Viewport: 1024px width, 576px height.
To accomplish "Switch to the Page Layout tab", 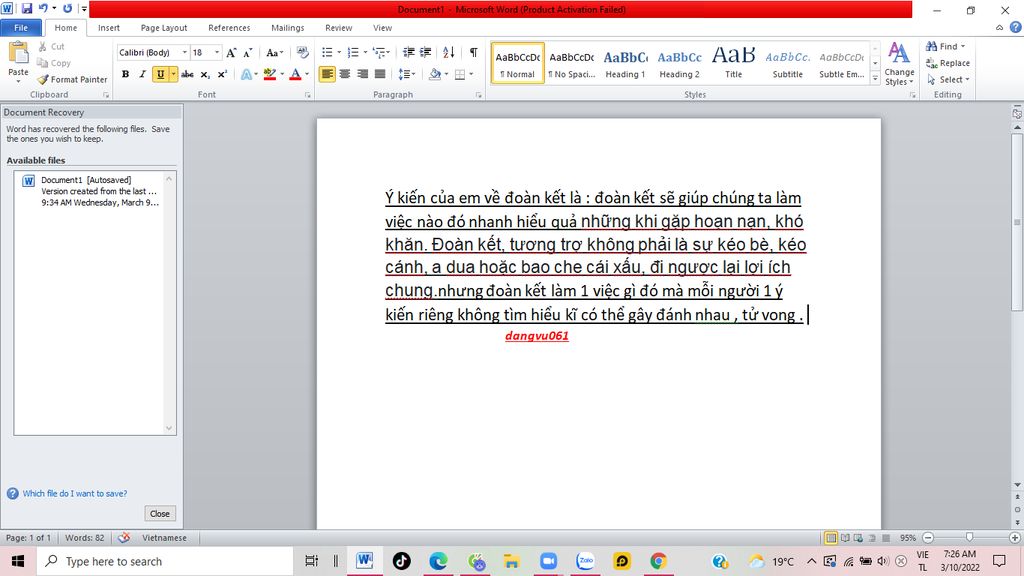I will 164,28.
